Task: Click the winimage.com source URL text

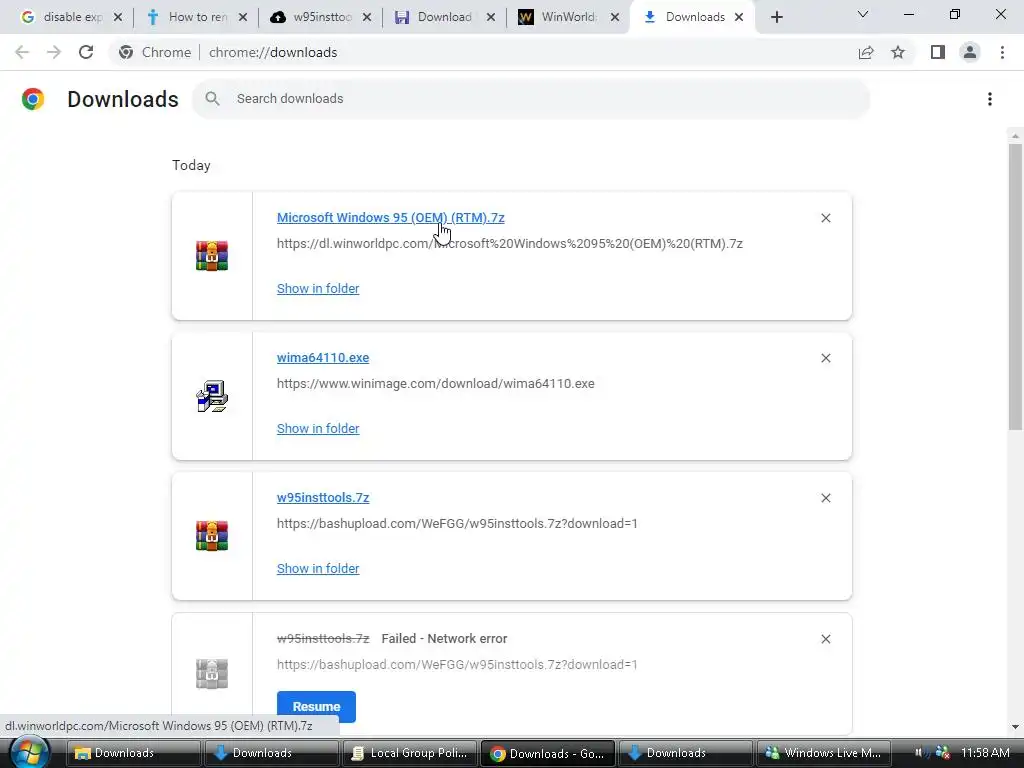Action: click(x=436, y=383)
